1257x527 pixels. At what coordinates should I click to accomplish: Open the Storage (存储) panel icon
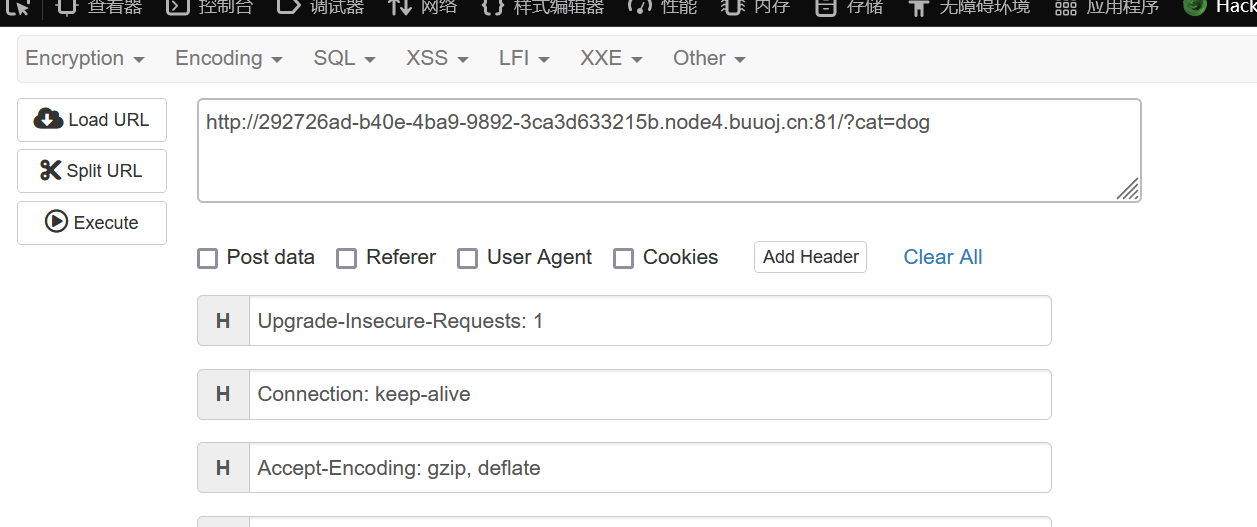click(825, 7)
